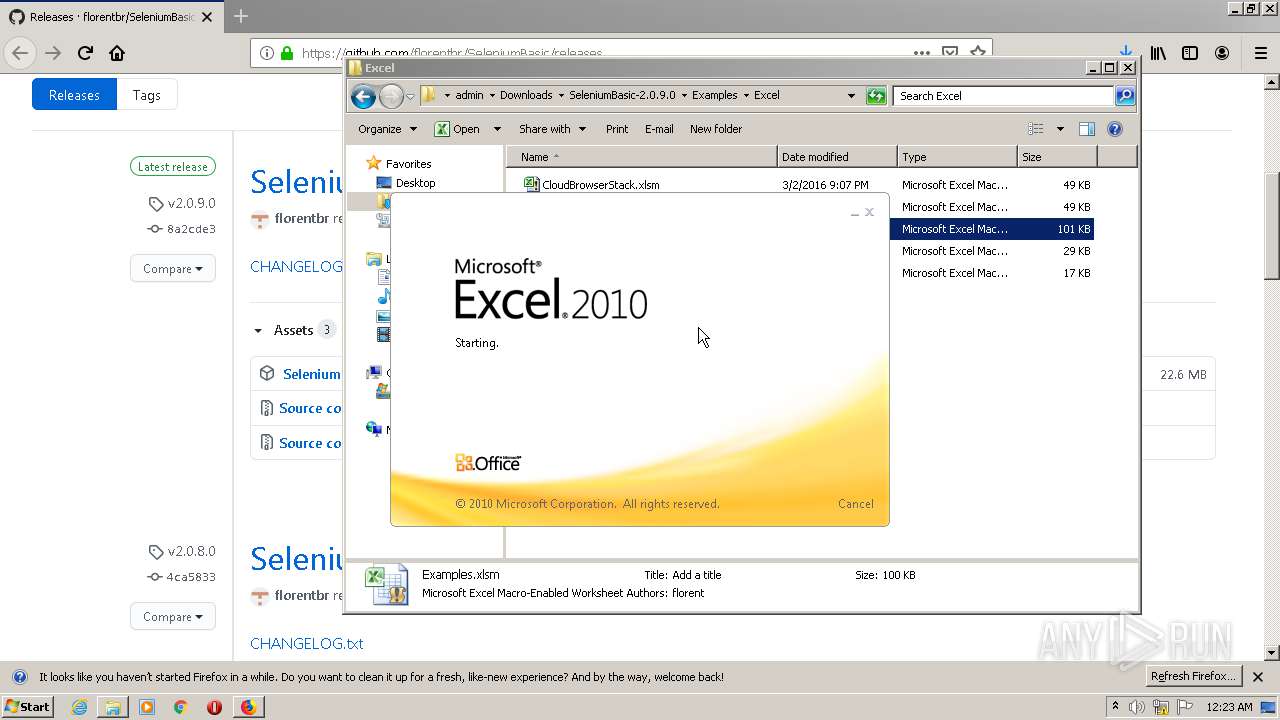This screenshot has width=1280, height=720.
Task: Open v2.0.8.0 tag link
Action: pos(182,551)
